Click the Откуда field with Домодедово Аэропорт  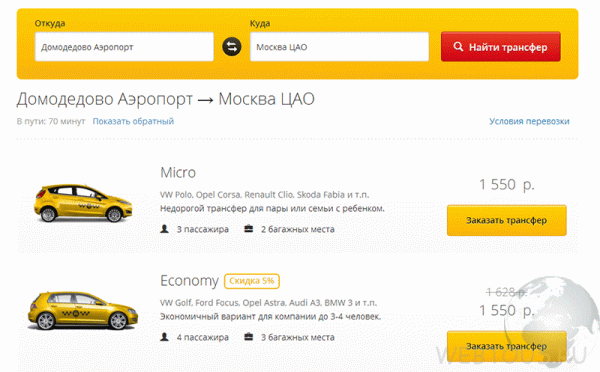point(124,47)
